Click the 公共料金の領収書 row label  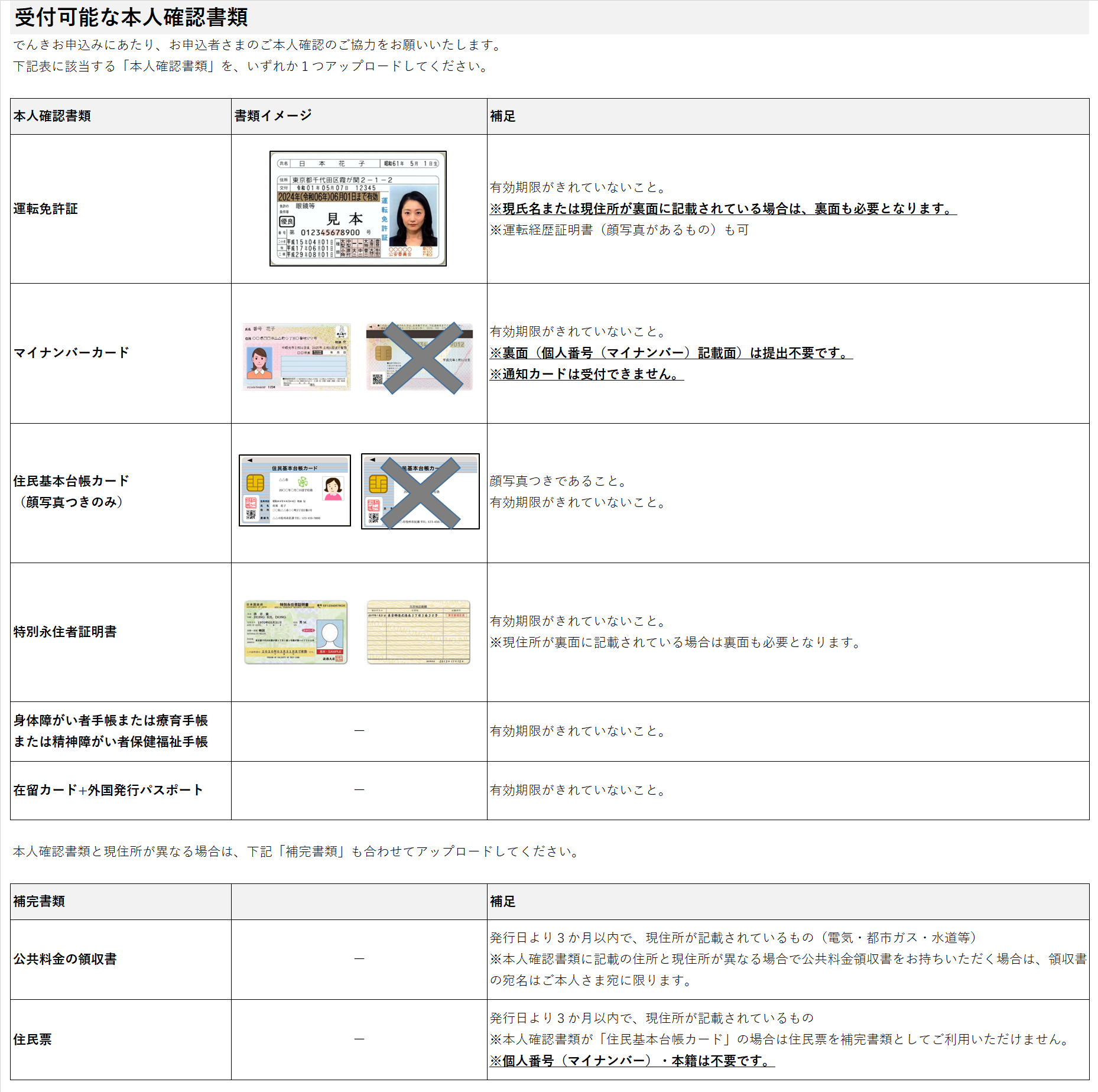pos(65,959)
